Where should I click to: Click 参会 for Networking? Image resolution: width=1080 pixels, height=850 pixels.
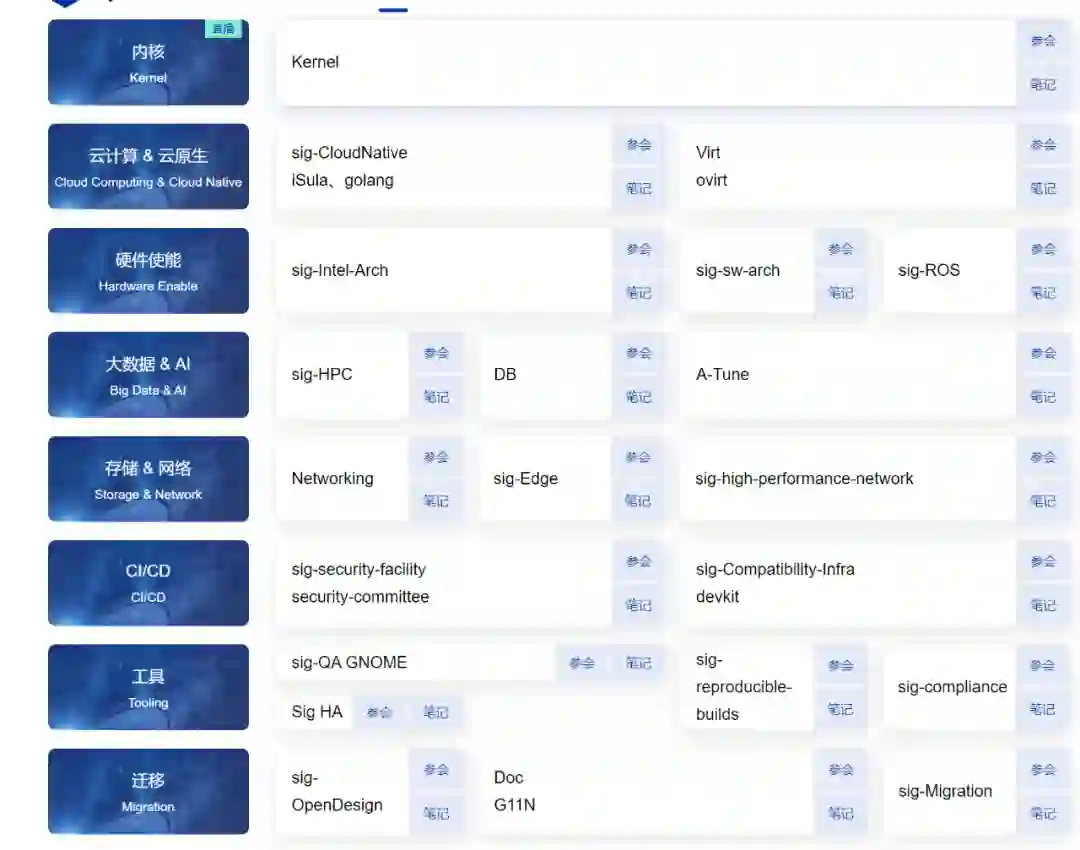[436, 457]
